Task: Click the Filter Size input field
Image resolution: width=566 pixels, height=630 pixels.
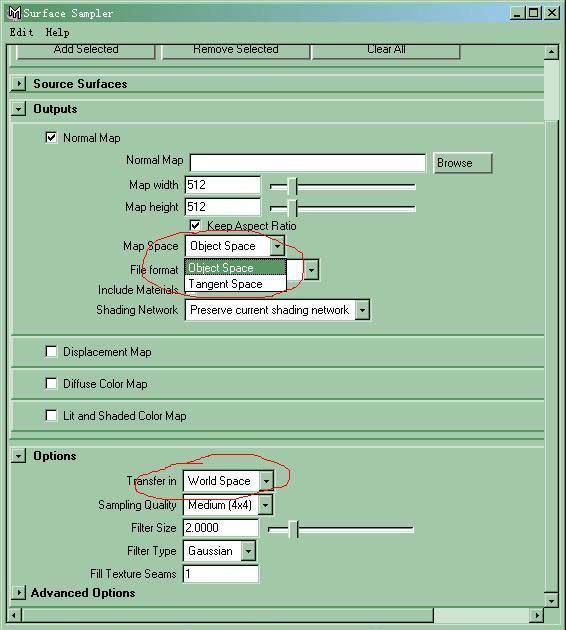Action: pos(221,528)
